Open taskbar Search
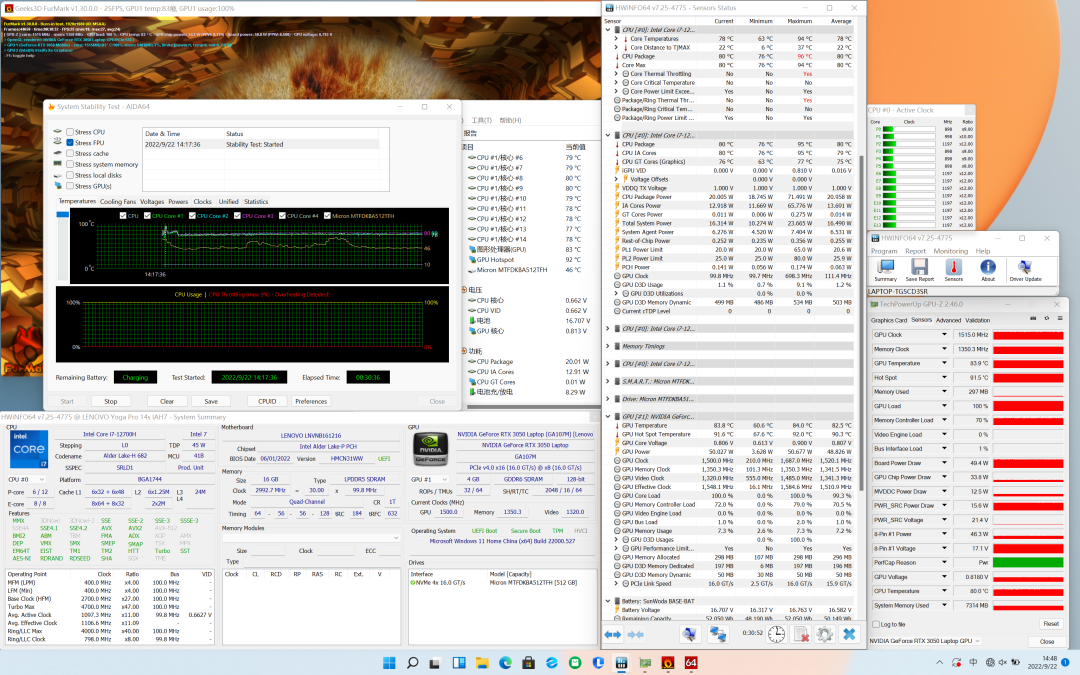 pos(413,663)
